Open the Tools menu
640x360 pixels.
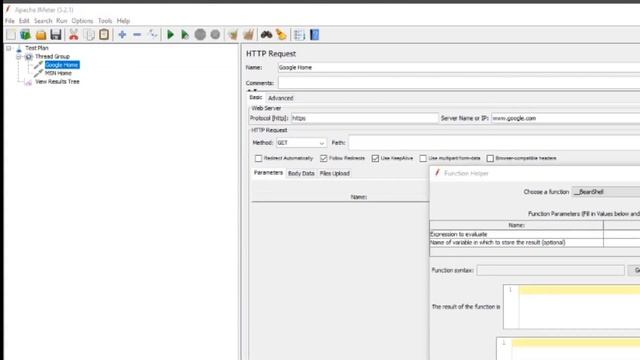point(105,21)
